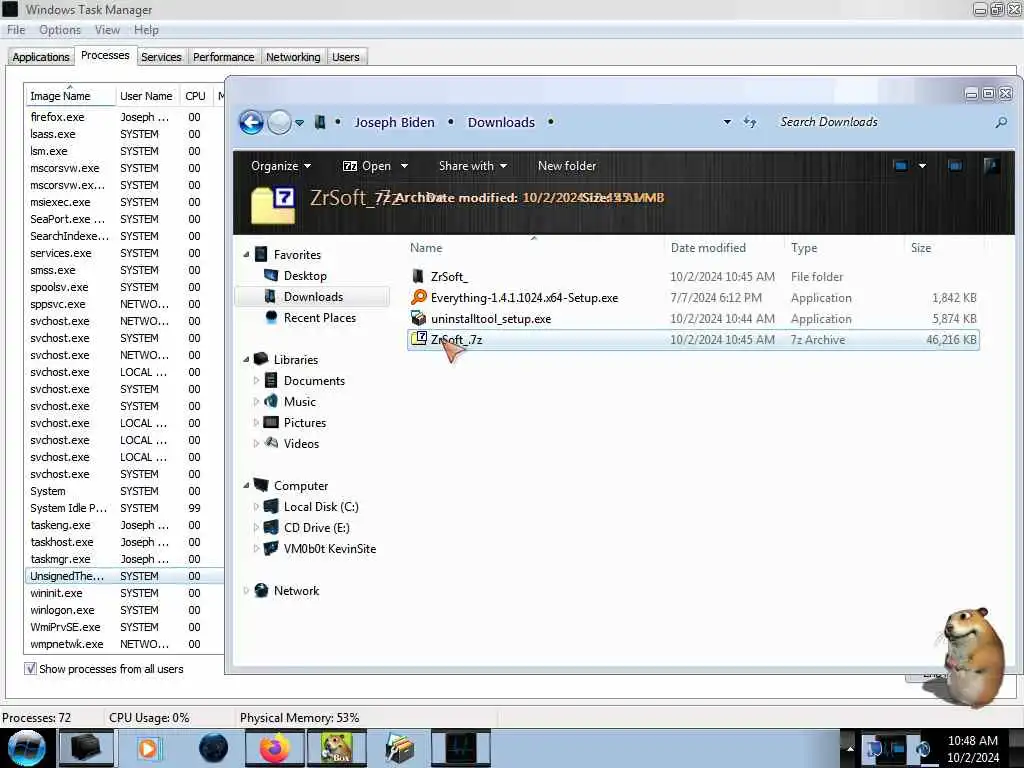Click the Forward navigation arrow in Explorer
This screenshot has width=1024, height=768.
pos(280,122)
